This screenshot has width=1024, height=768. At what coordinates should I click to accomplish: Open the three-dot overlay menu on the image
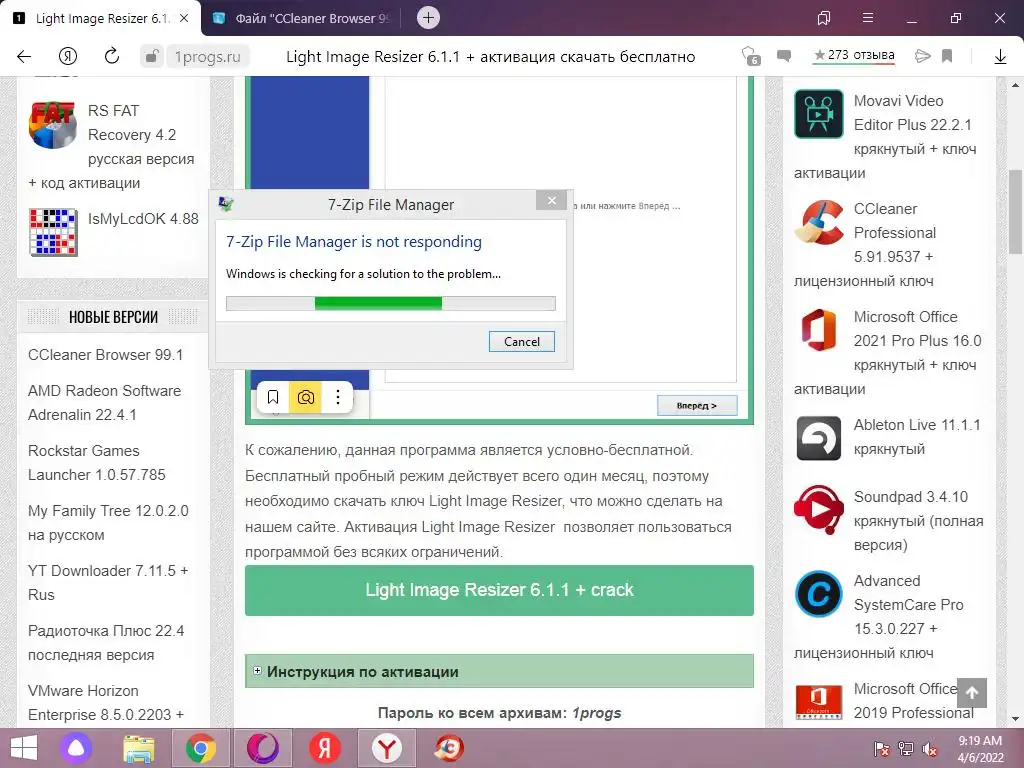click(338, 397)
